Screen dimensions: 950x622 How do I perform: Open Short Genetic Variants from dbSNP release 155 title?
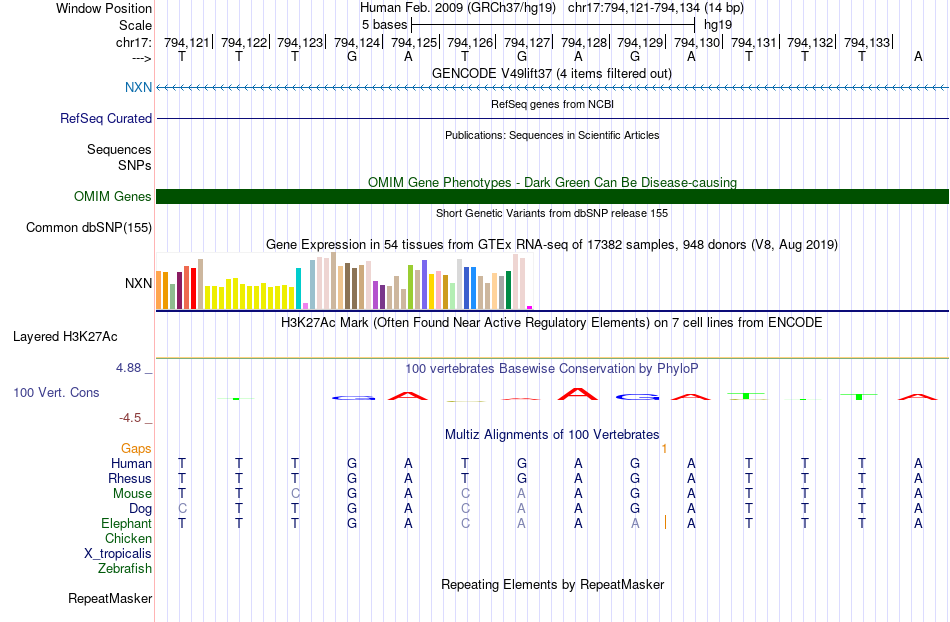coord(552,213)
